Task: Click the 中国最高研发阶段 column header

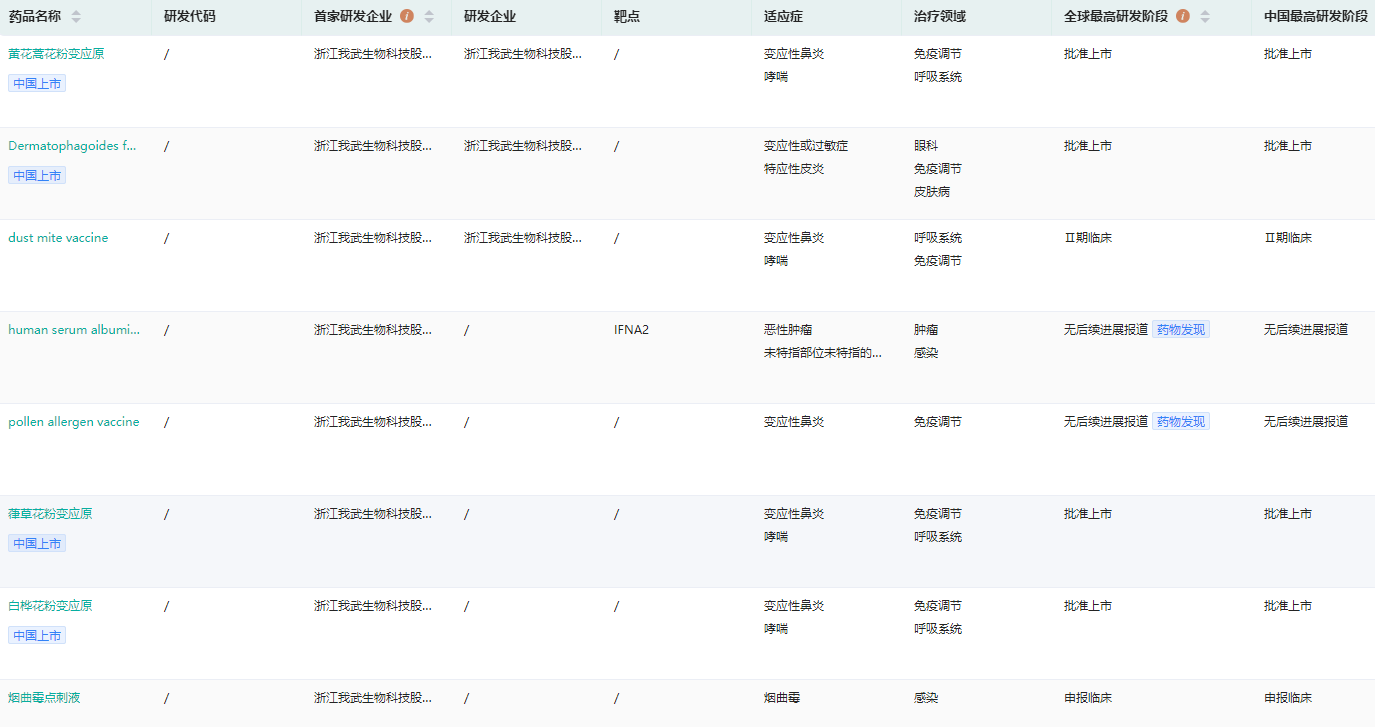Action: 1316,17
